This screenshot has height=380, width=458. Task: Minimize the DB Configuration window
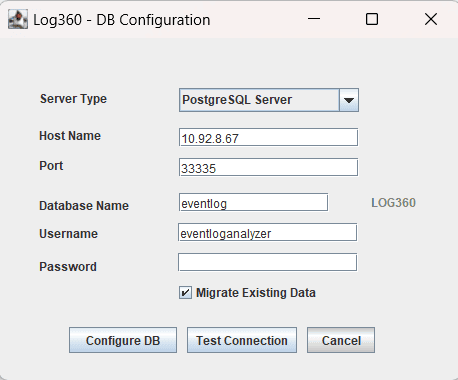click(314, 19)
